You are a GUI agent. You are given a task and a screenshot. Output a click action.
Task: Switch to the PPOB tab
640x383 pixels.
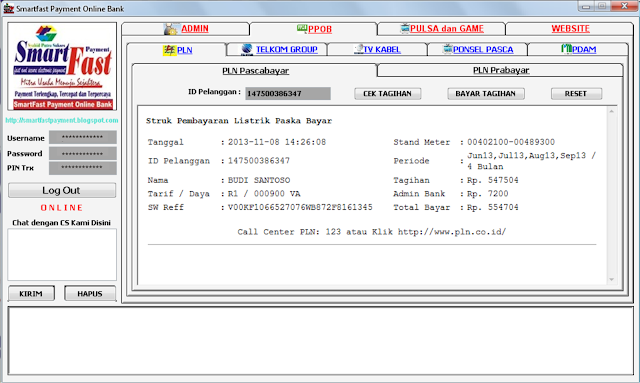pyautogui.click(x=313, y=29)
